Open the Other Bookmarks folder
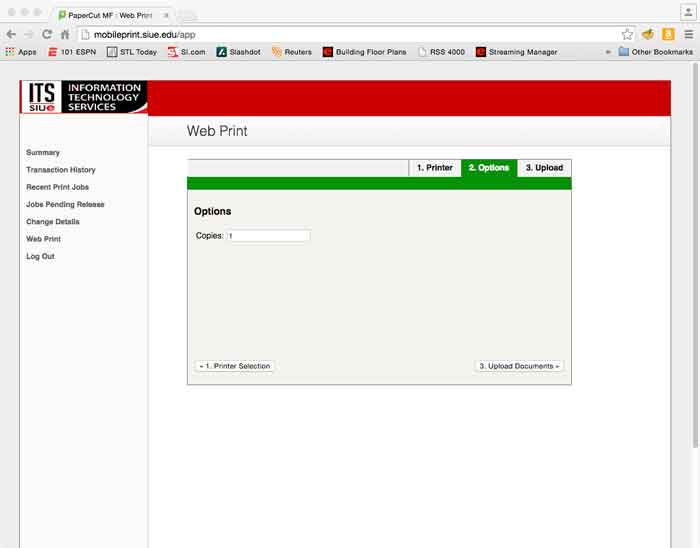The image size is (700, 548). pos(655,52)
